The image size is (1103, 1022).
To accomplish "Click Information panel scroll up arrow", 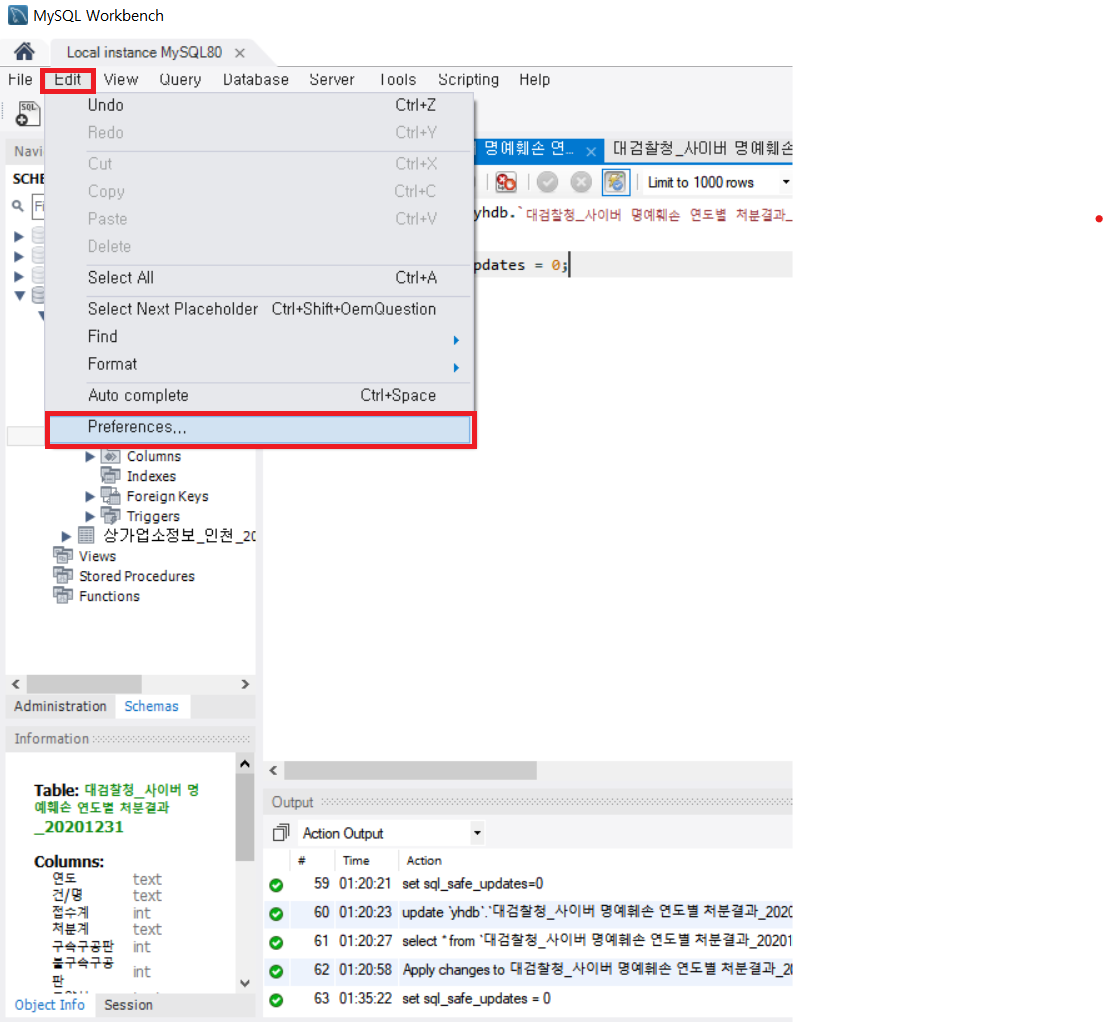I will [x=245, y=763].
